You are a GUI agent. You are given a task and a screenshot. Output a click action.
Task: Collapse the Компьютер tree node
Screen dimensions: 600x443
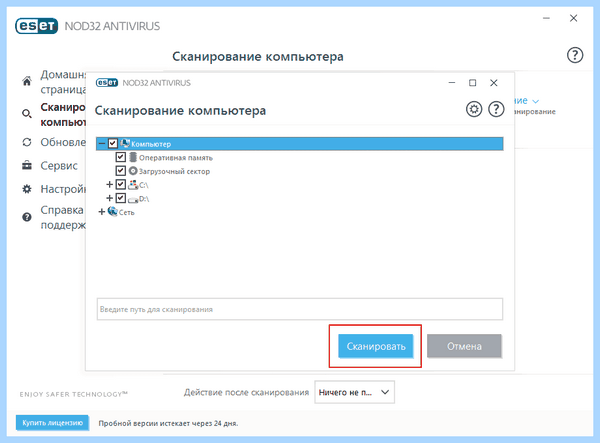click(102, 143)
